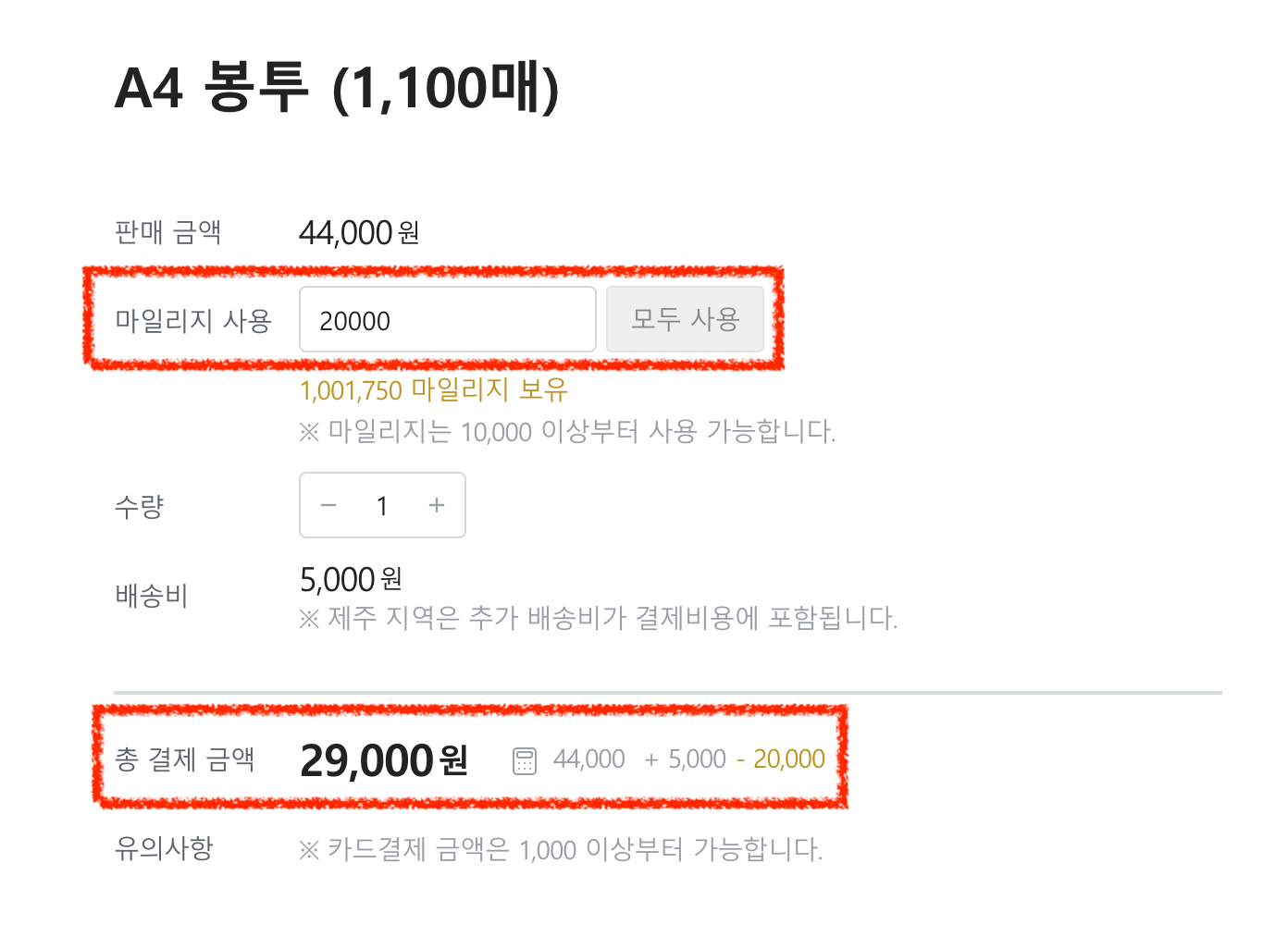Click the 5,000원 shipping fee
This screenshot has width=1288, height=925.
(351, 580)
